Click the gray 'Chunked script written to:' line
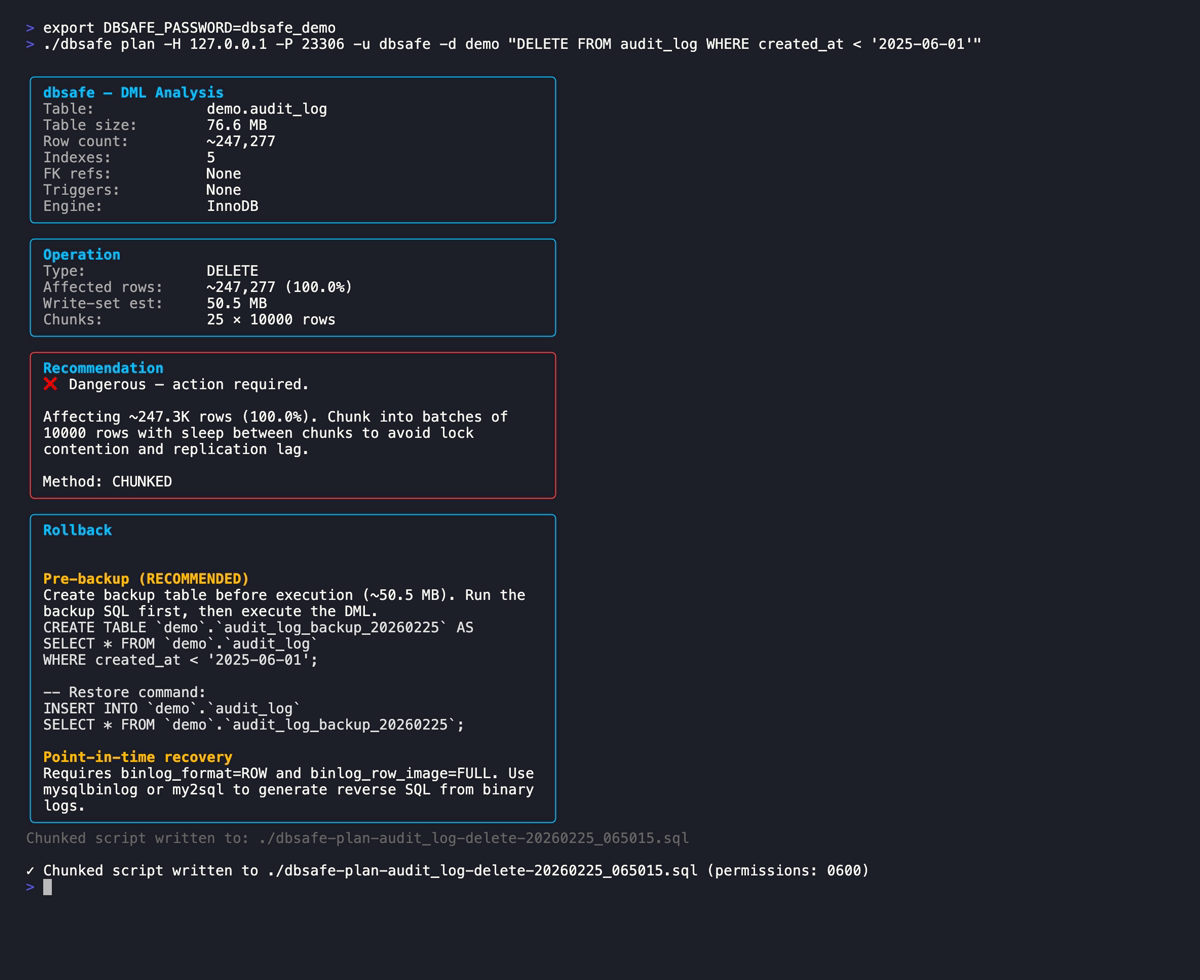This screenshot has width=1200, height=980. (357, 838)
